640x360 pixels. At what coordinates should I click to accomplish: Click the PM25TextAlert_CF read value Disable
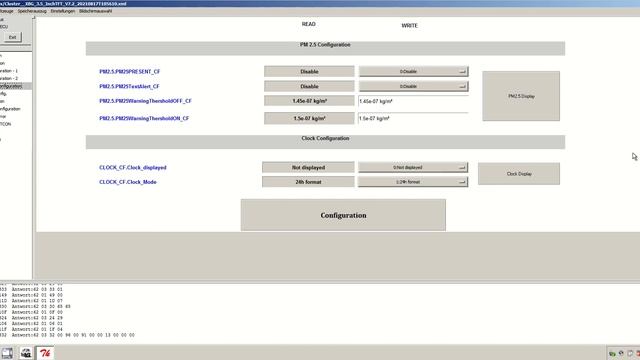coord(309,86)
